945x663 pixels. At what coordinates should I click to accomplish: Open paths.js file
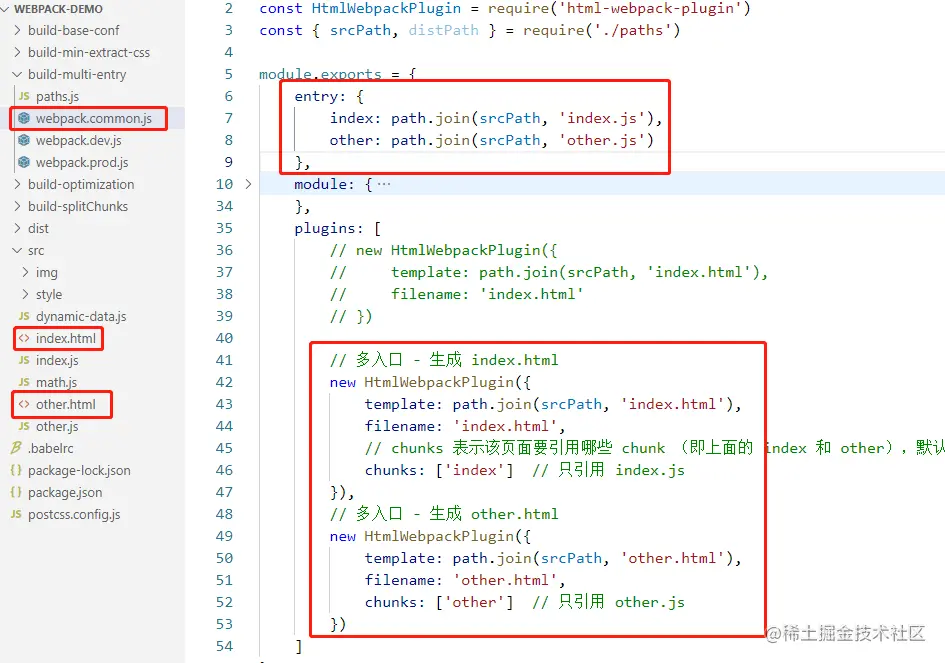(x=57, y=96)
